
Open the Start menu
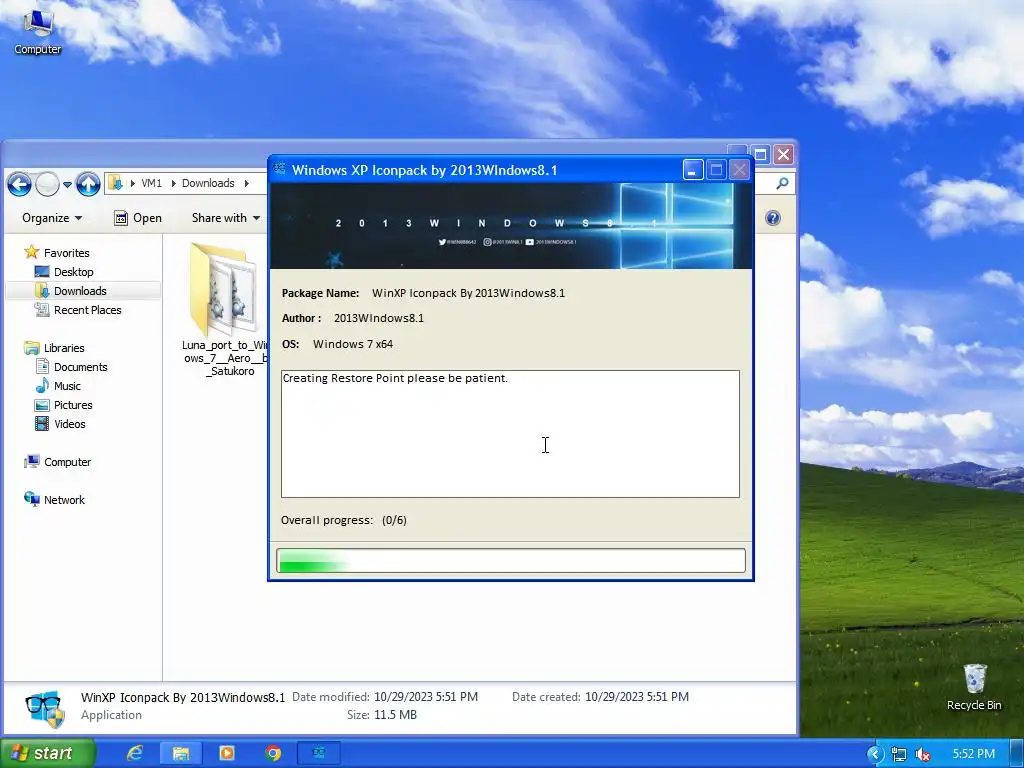coord(46,753)
